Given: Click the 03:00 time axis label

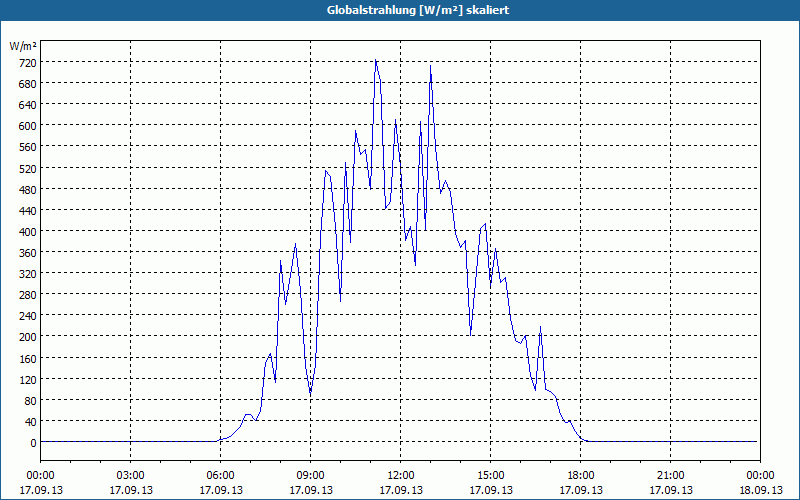Looking at the screenshot, I should pos(131,476).
